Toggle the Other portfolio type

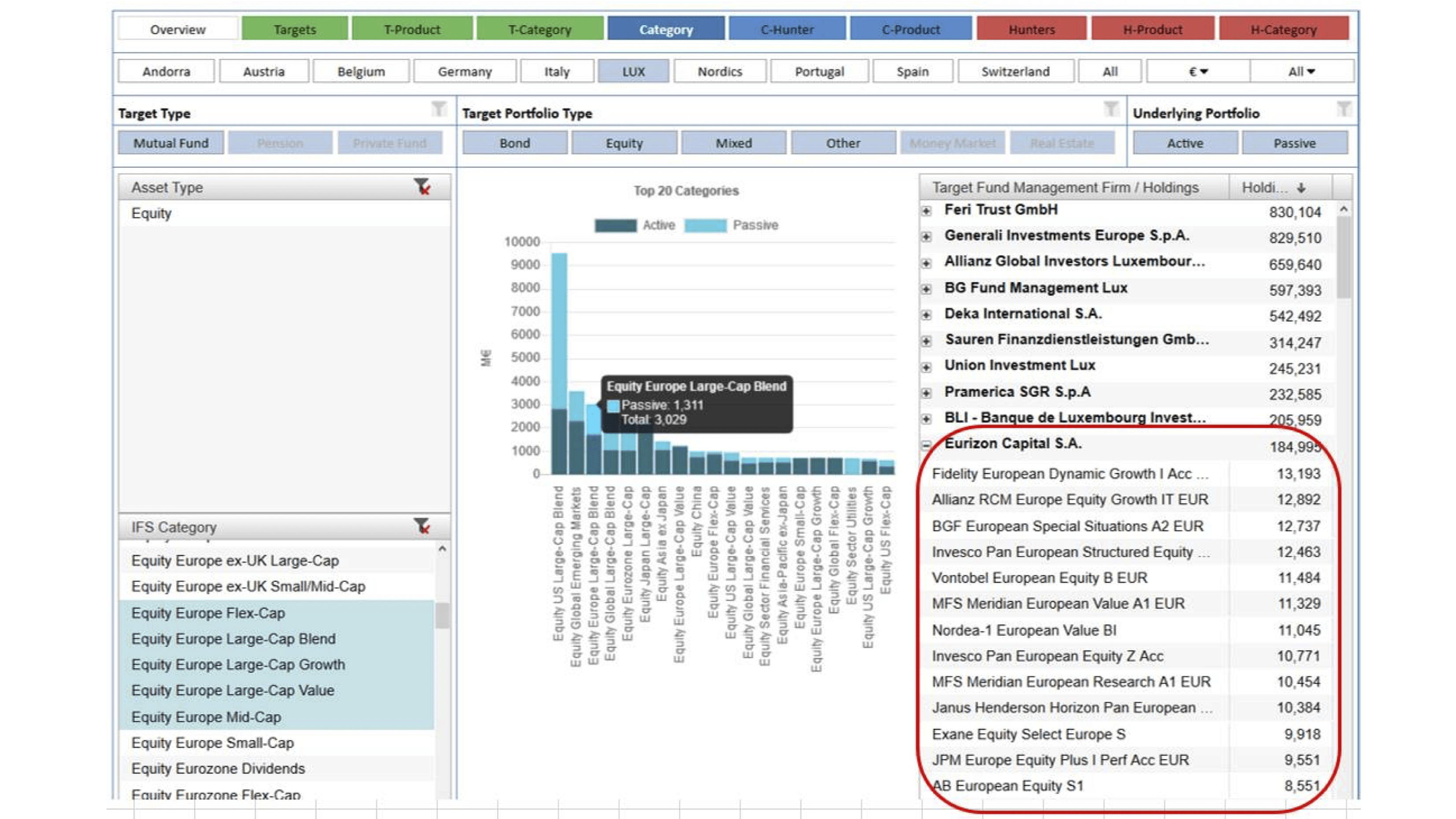tap(843, 143)
